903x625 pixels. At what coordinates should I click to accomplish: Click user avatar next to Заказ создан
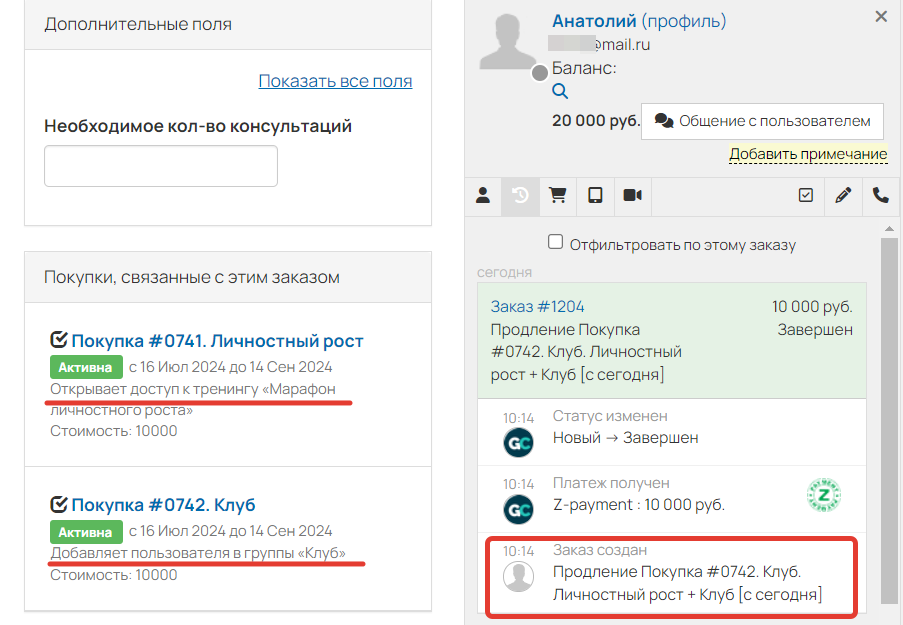(x=518, y=576)
